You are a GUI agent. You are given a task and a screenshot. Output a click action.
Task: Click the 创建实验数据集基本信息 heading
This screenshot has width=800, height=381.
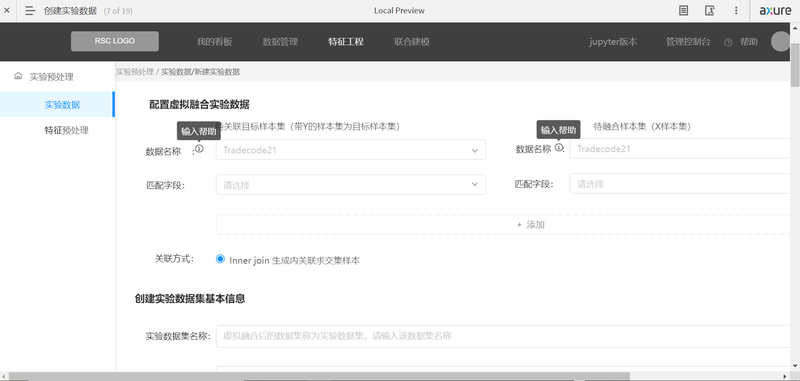tap(190, 298)
